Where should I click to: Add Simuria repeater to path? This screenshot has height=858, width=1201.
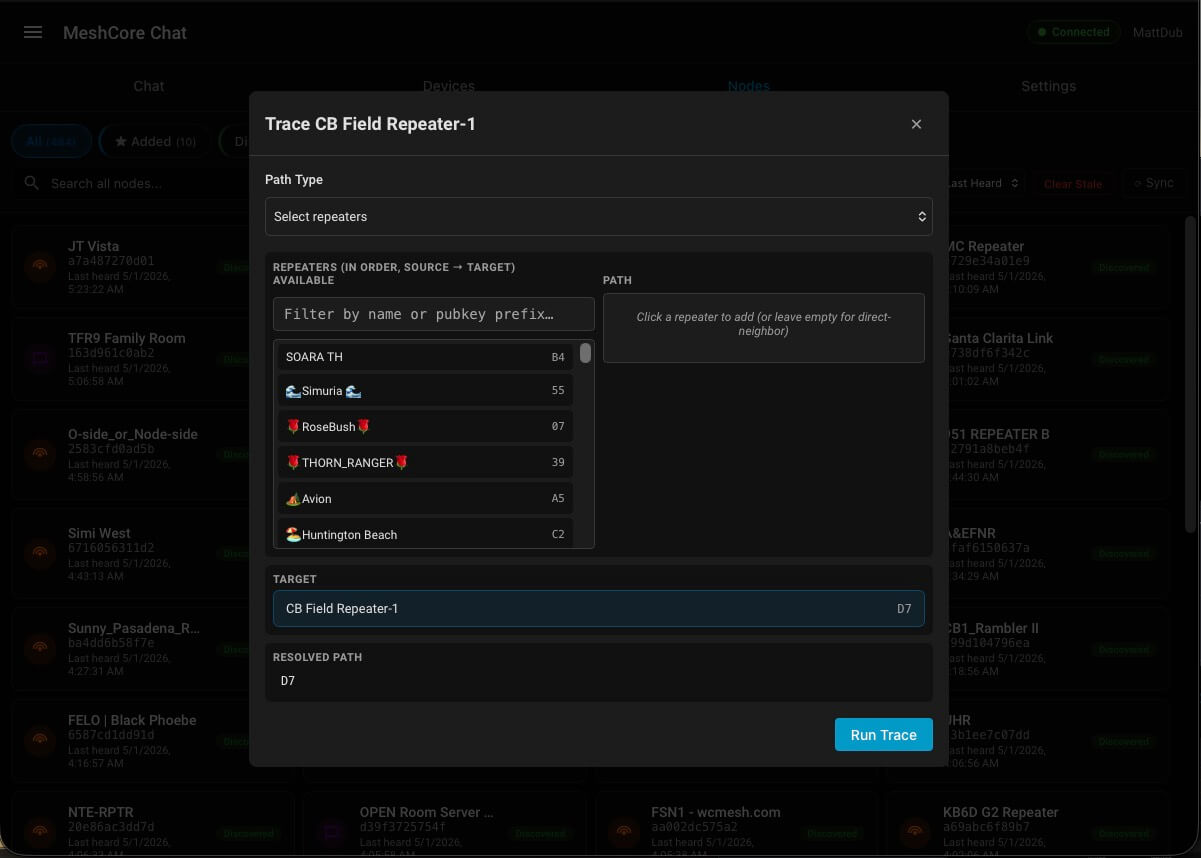coord(425,391)
